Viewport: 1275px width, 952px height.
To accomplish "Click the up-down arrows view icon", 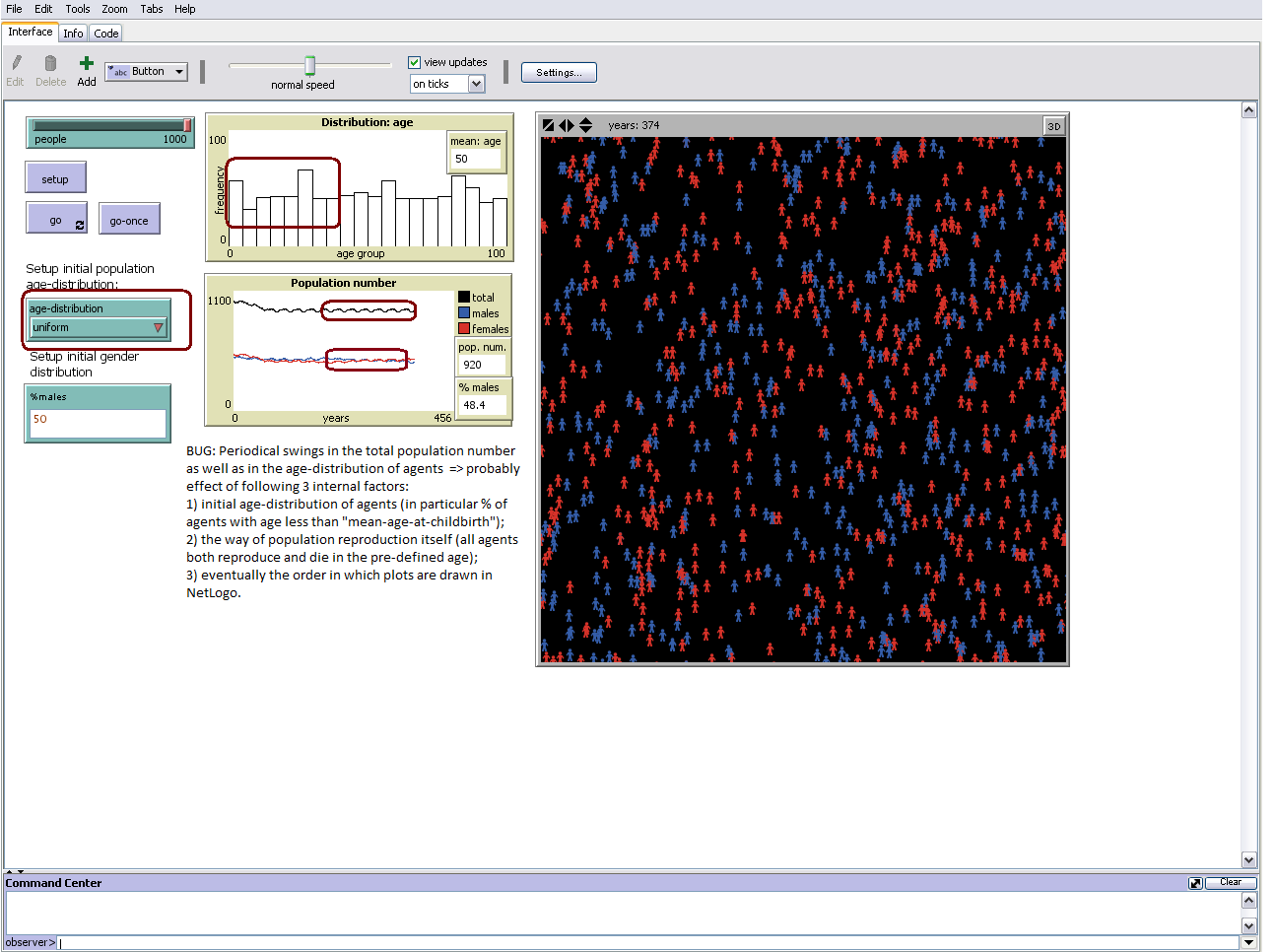I will [585, 125].
